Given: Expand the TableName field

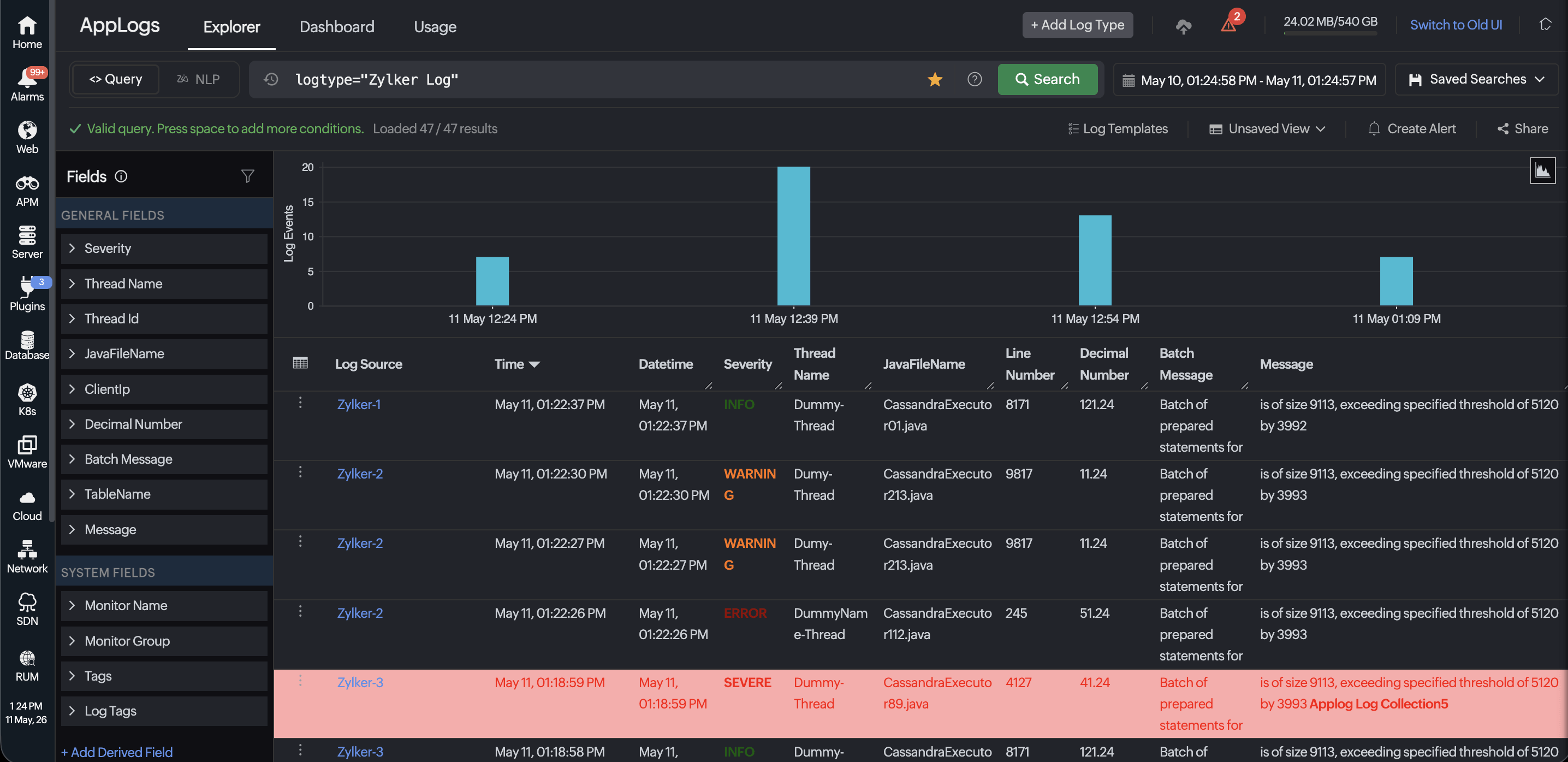Looking at the screenshot, I should click(x=164, y=494).
